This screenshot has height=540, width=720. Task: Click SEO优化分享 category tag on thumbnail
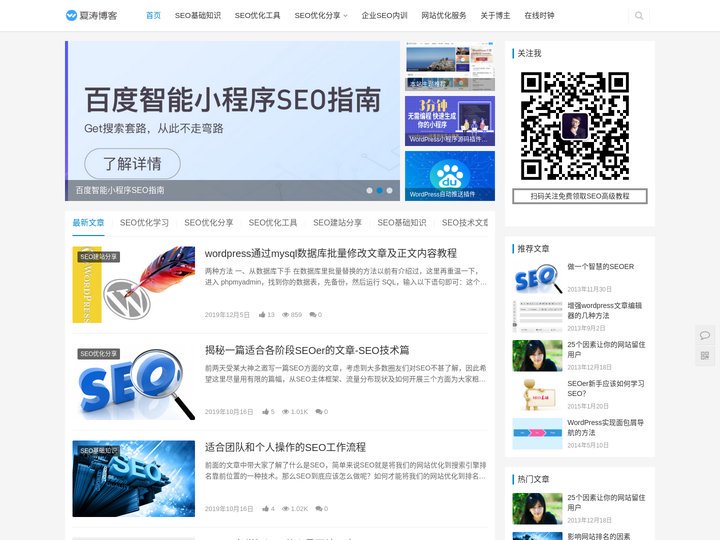[x=99, y=354]
